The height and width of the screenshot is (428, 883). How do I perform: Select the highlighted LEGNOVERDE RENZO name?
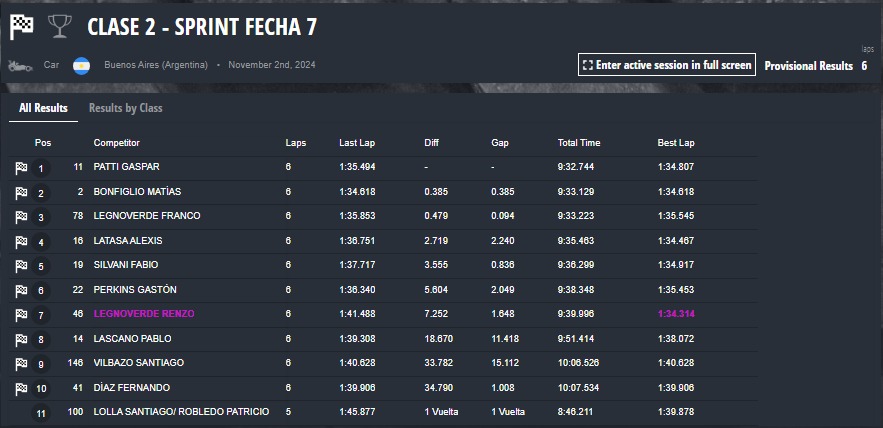[x=144, y=314]
